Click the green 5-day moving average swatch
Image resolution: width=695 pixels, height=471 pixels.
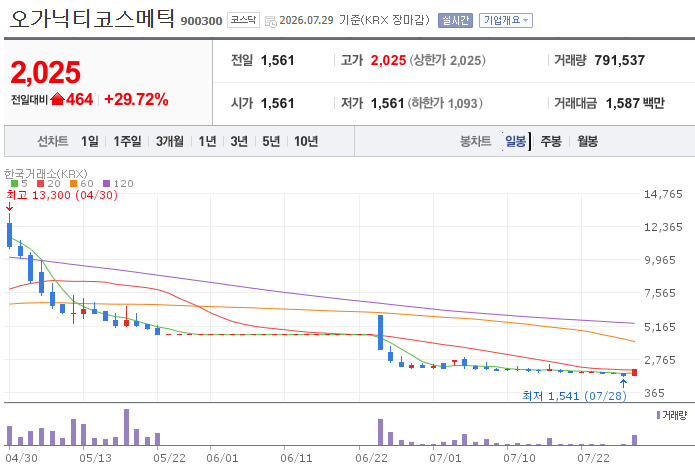click(x=15, y=183)
